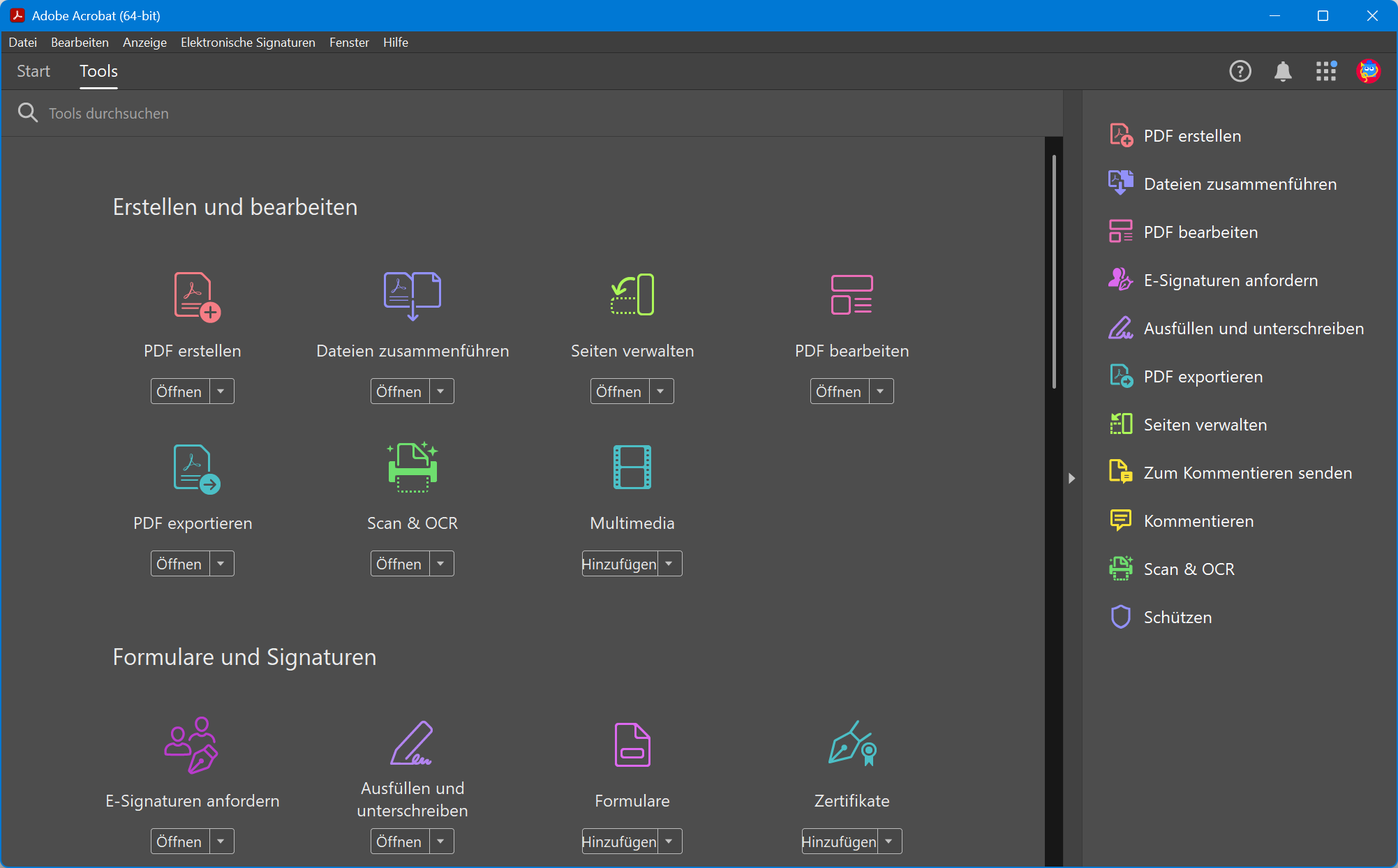Open the Hilfe menu
The width and height of the screenshot is (1398, 868).
(x=396, y=43)
